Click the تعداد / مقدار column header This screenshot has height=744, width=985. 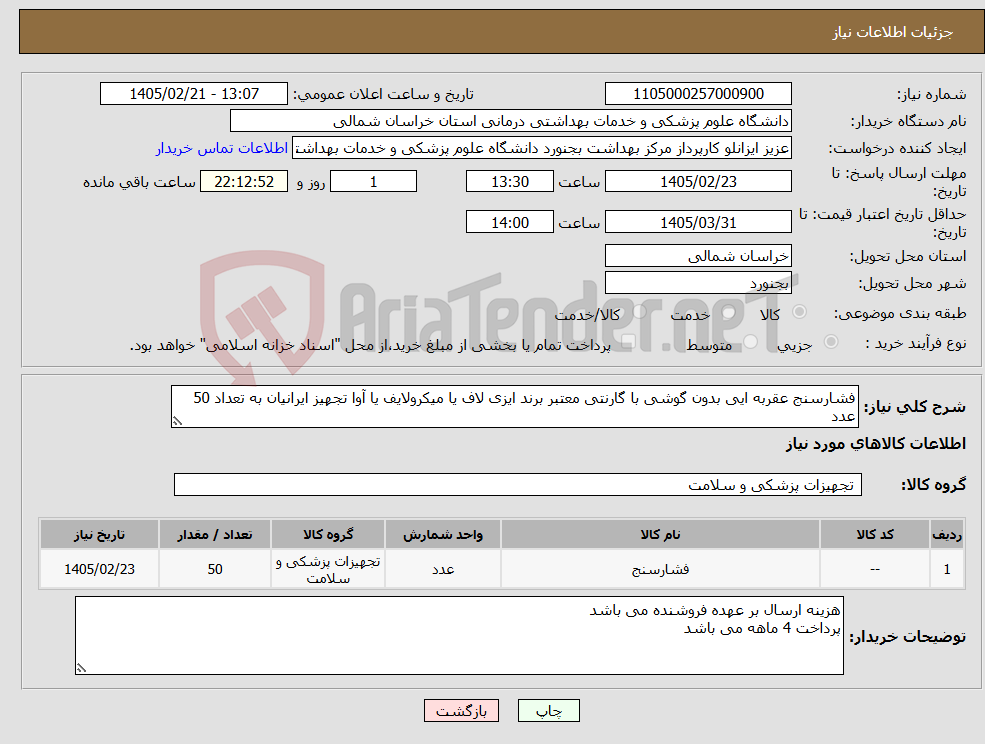[215, 535]
